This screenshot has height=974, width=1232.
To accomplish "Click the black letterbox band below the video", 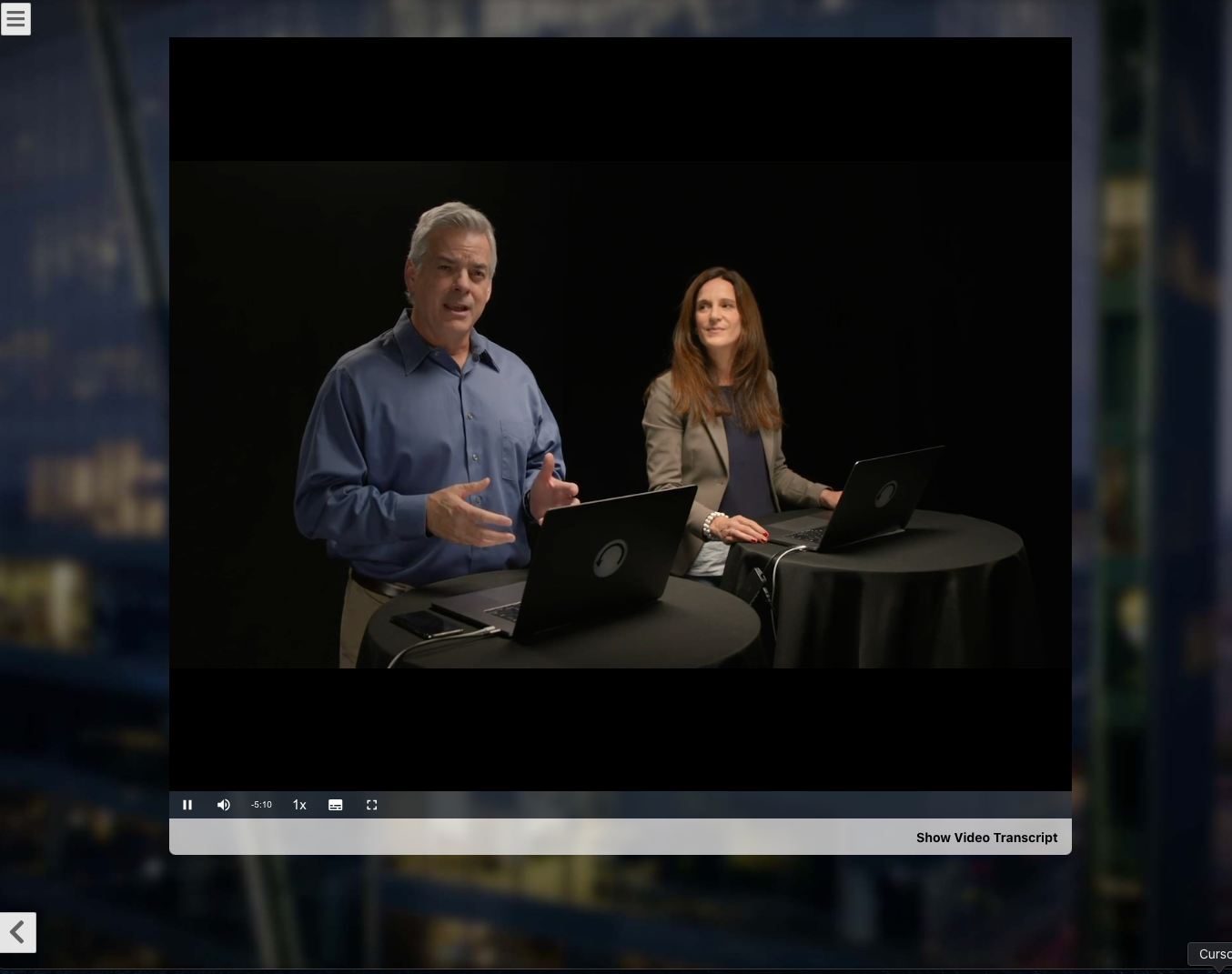I will pos(619,728).
